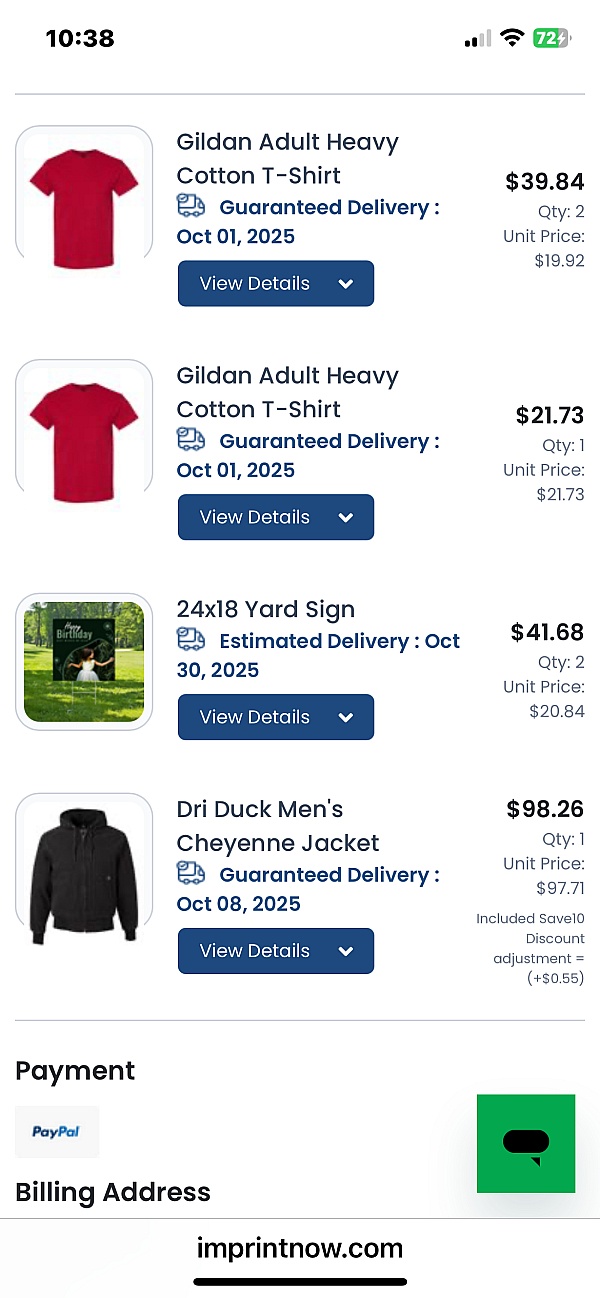600x1298 pixels.
Task: Tap the delivery truck icon for the second T-shirt
Action: [x=191, y=440]
